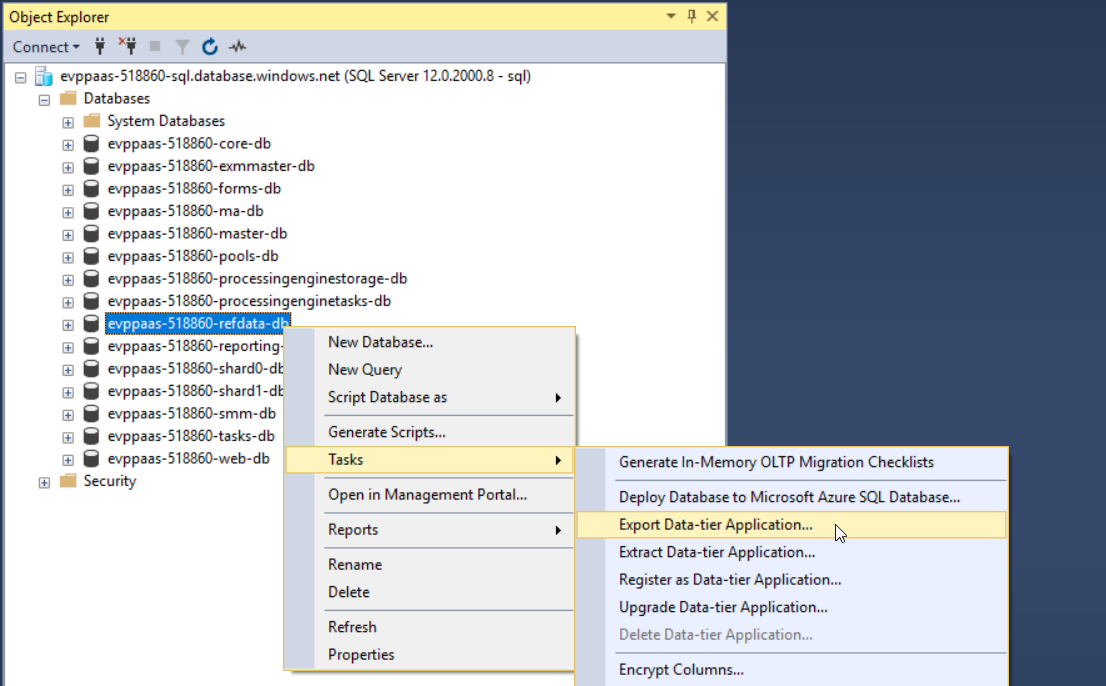This screenshot has width=1106, height=686.
Task: Click the Stop square icon in toolbar
Action: click(x=155, y=47)
